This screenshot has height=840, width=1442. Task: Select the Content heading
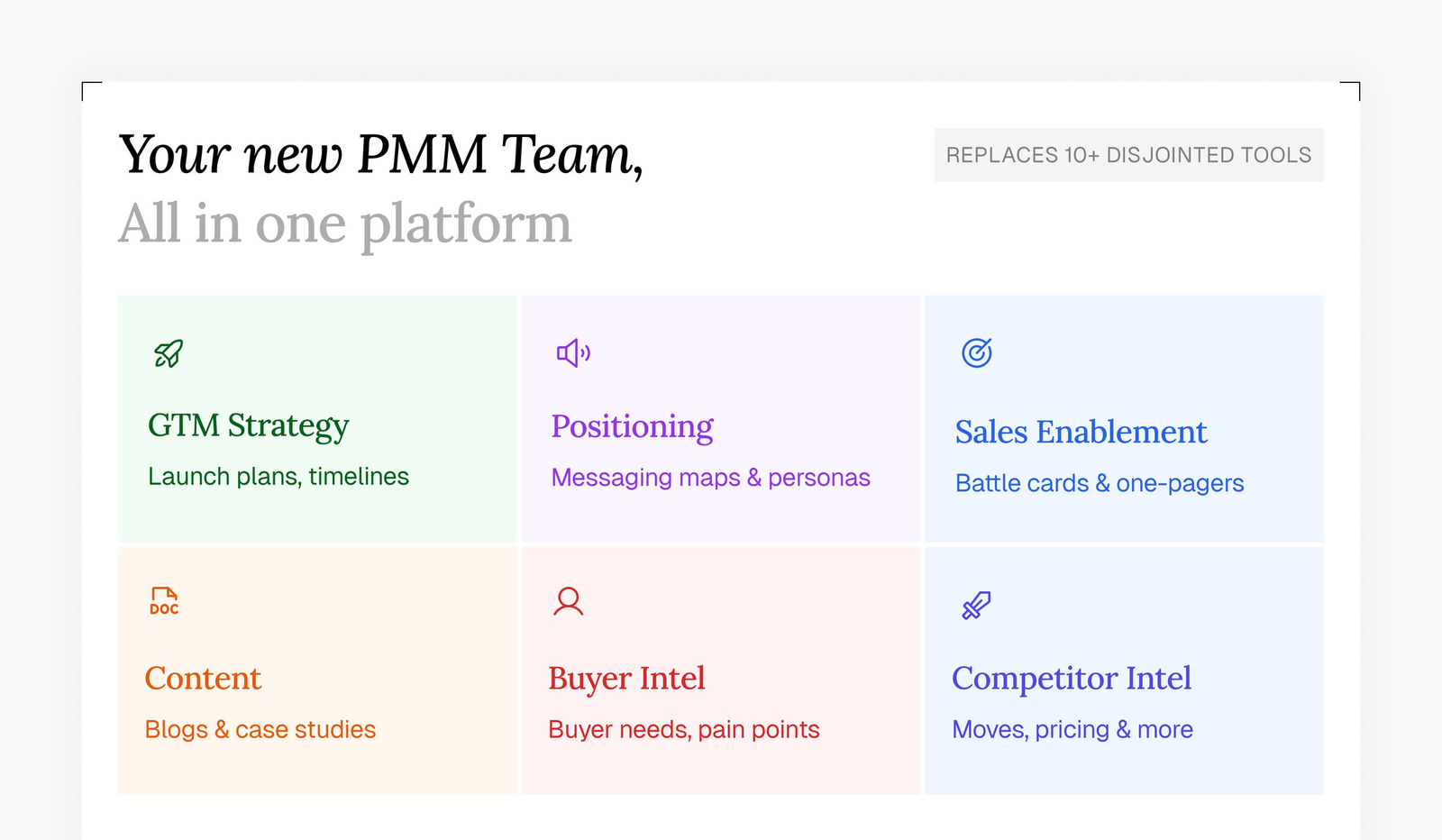point(203,679)
